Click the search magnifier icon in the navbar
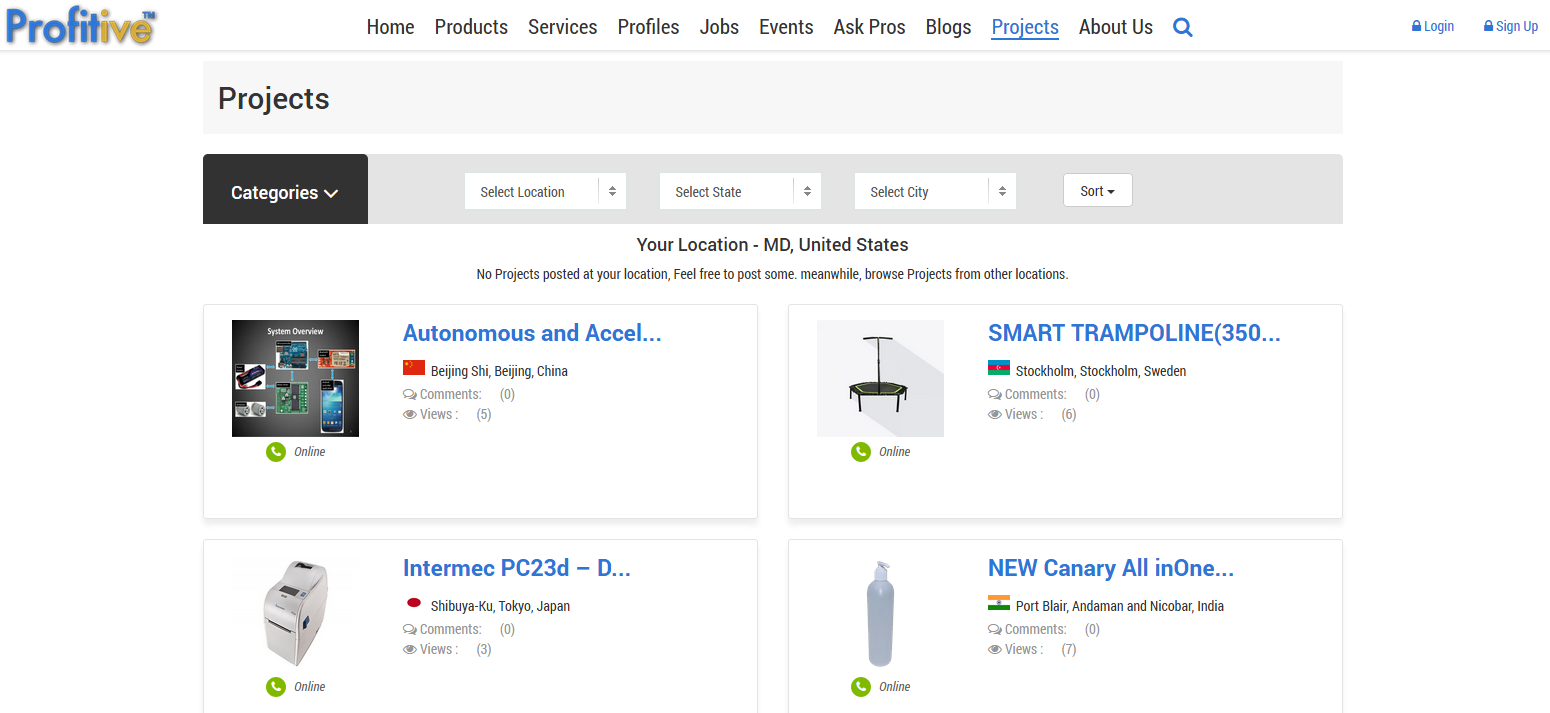1550x713 pixels. coord(1182,27)
